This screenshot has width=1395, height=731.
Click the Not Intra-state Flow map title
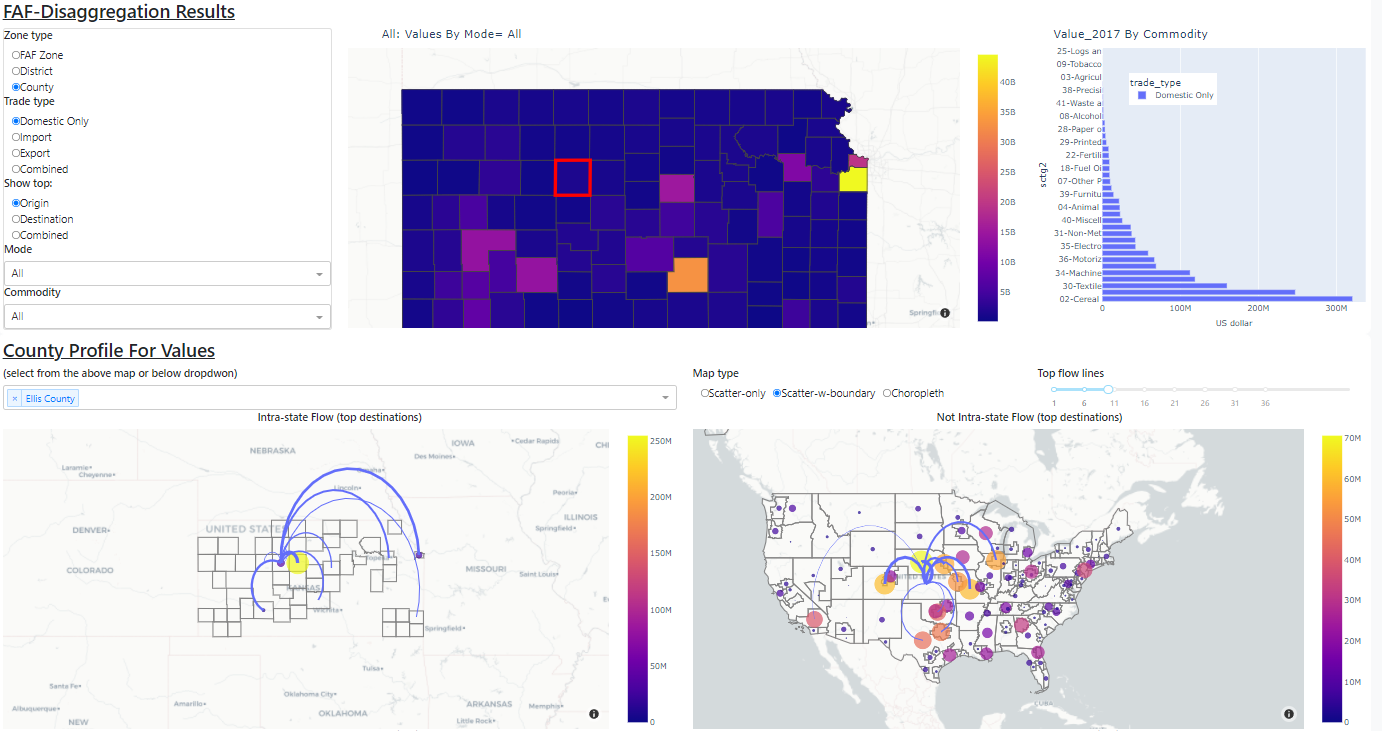click(x=1029, y=417)
